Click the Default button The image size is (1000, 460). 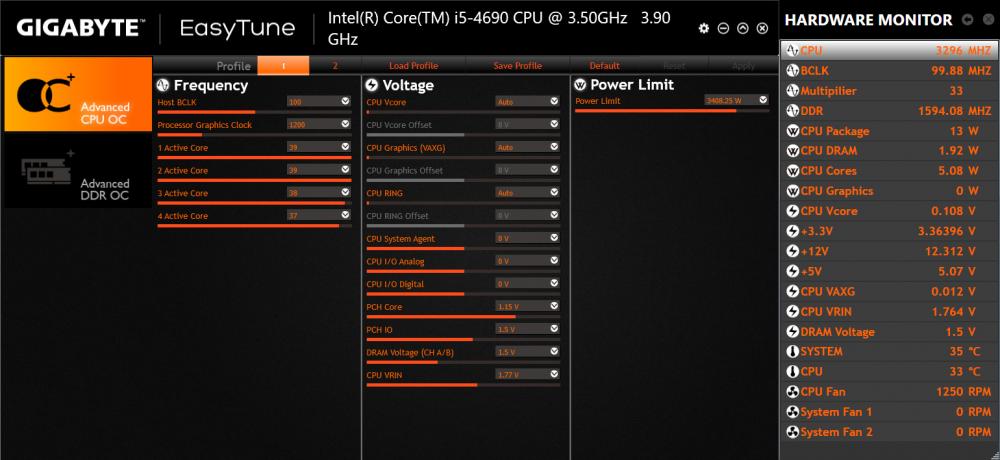pos(605,66)
